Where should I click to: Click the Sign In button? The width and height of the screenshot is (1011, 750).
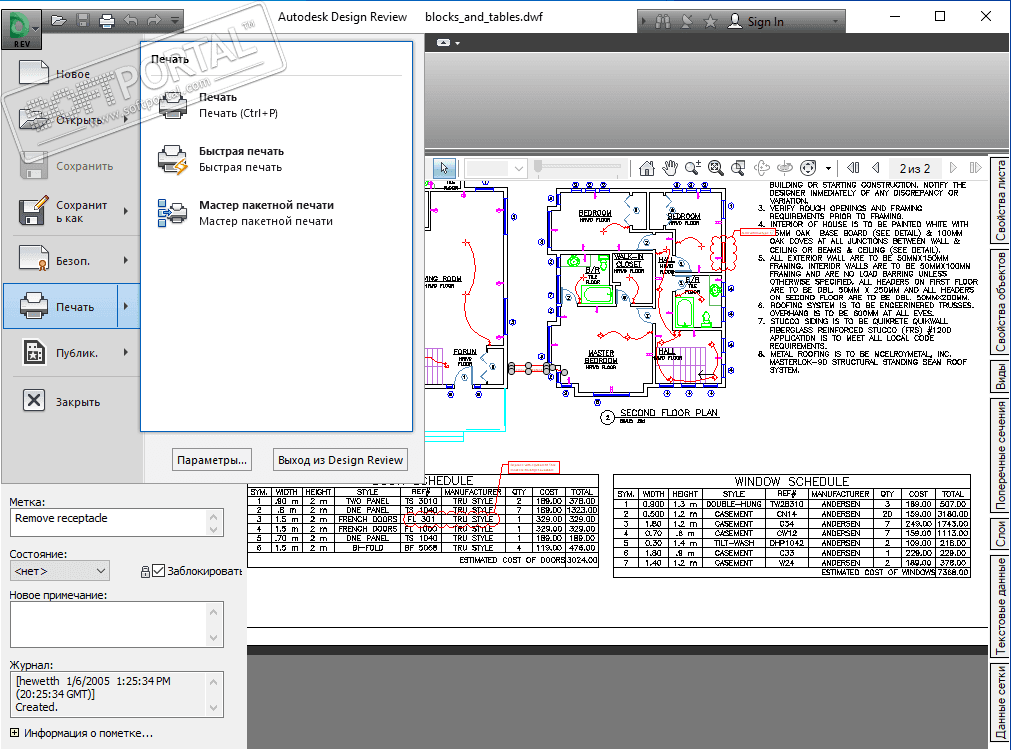click(756, 22)
